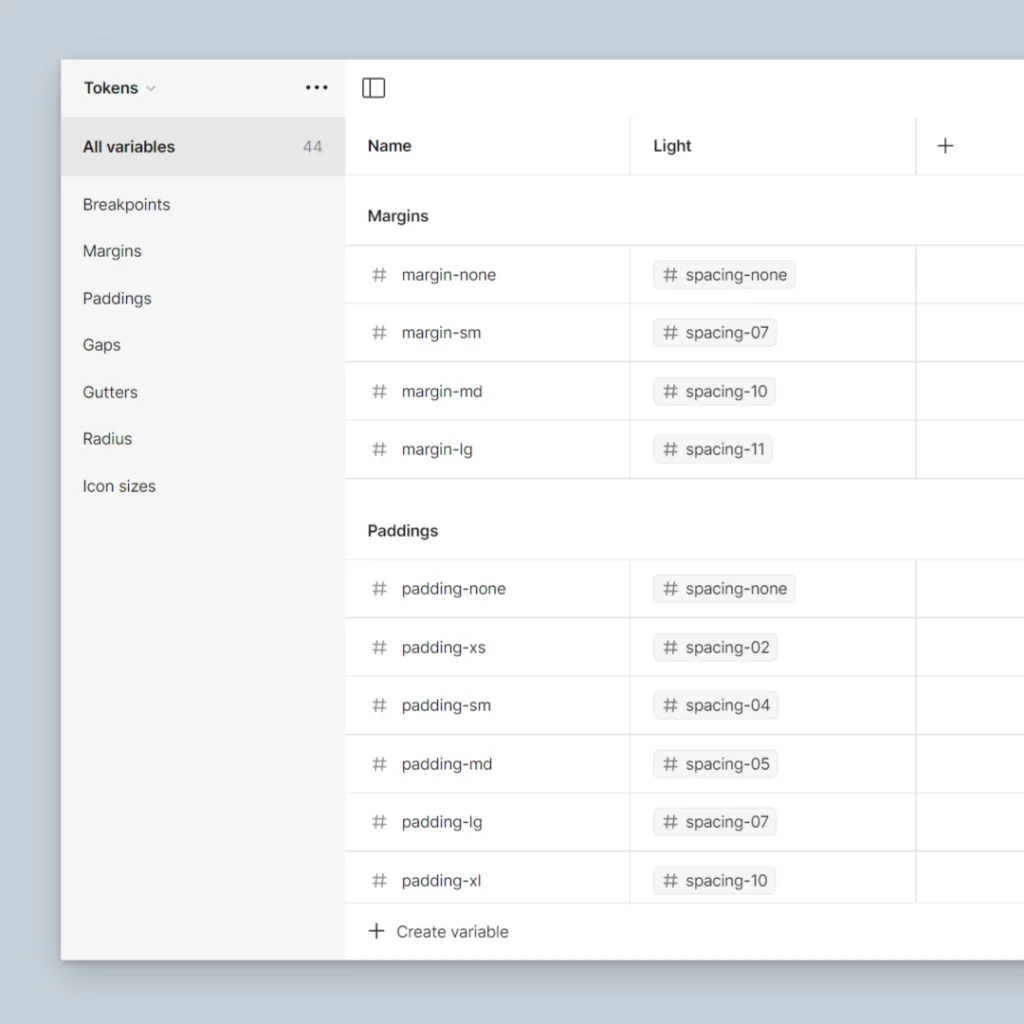The width and height of the screenshot is (1024, 1024).
Task: Click the number icon next to padding-xl
Action: point(379,880)
